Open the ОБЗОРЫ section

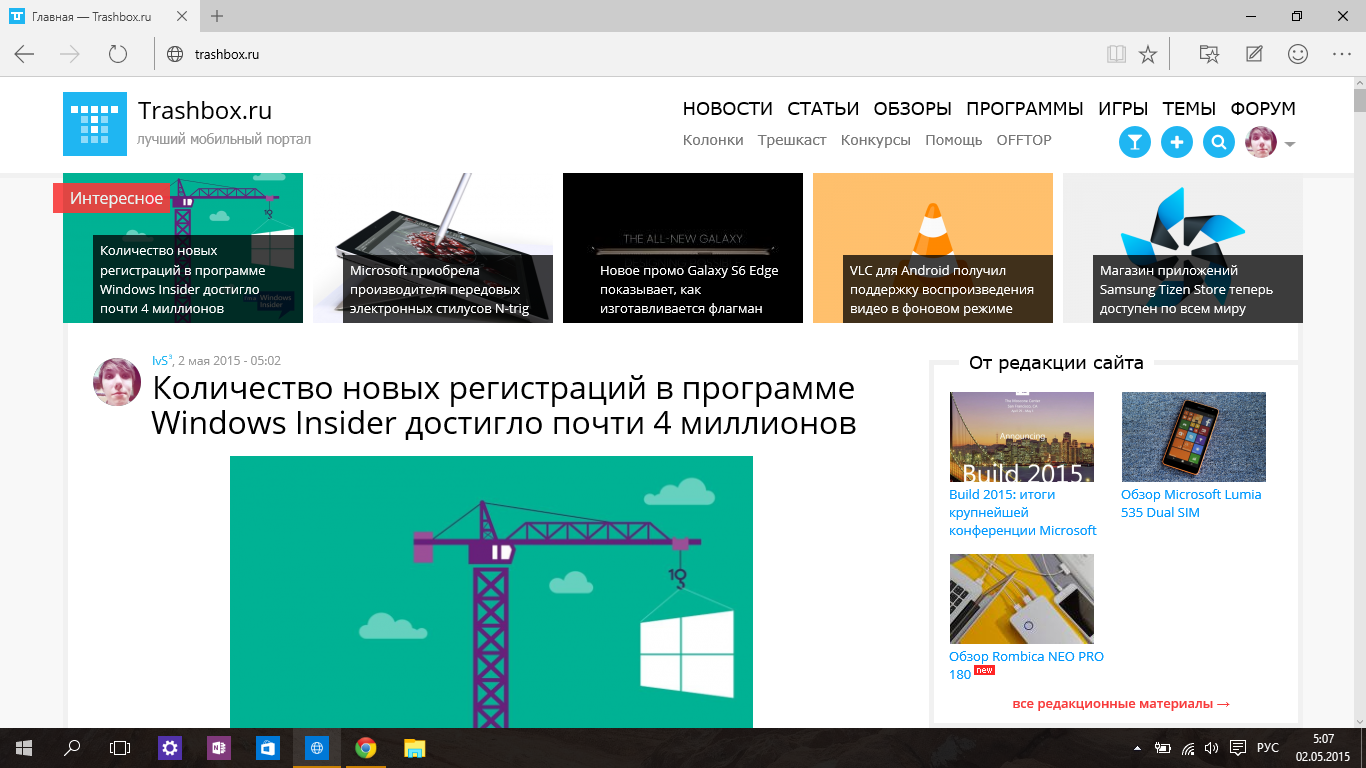click(x=912, y=109)
